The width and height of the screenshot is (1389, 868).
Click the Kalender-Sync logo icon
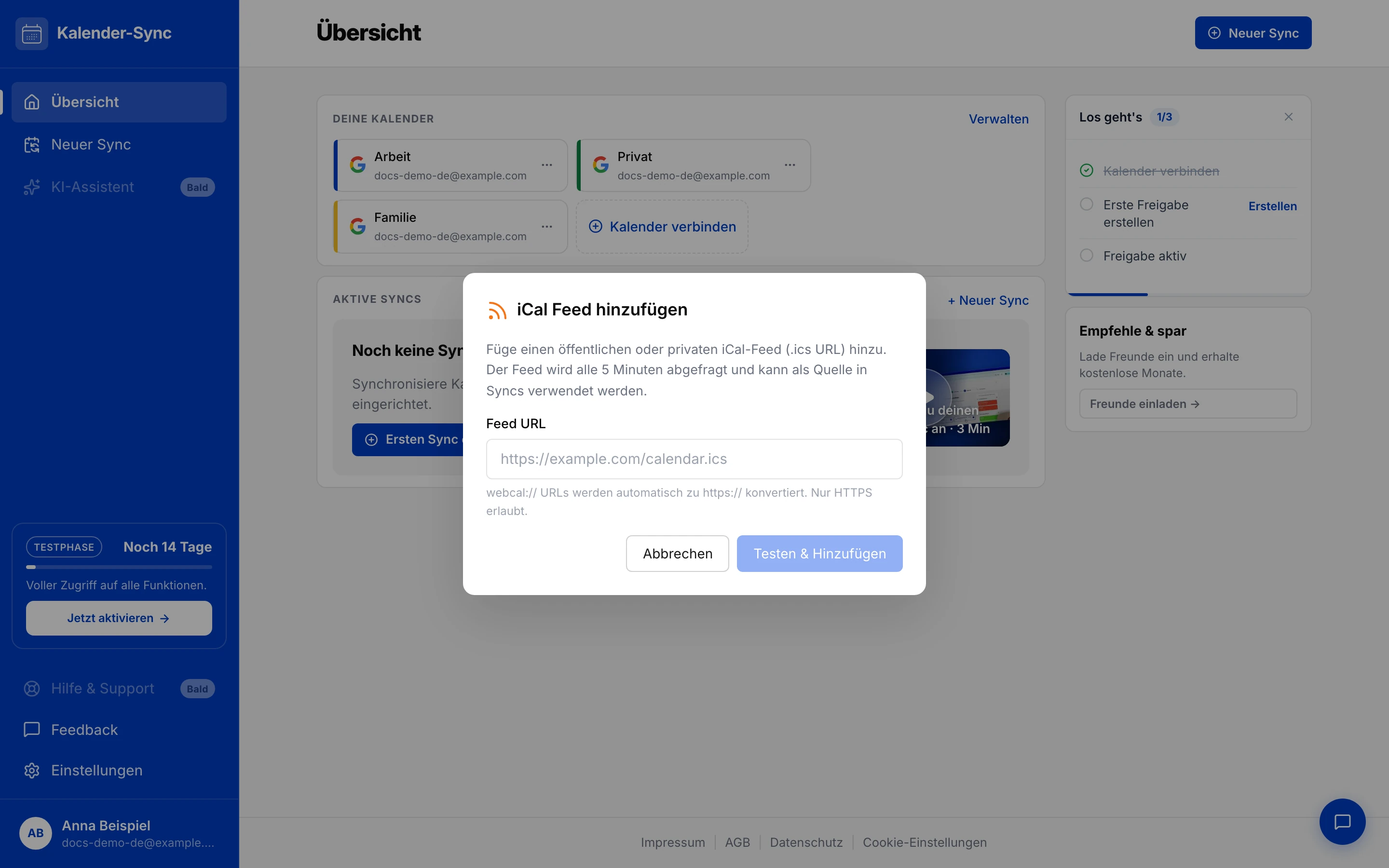31,33
